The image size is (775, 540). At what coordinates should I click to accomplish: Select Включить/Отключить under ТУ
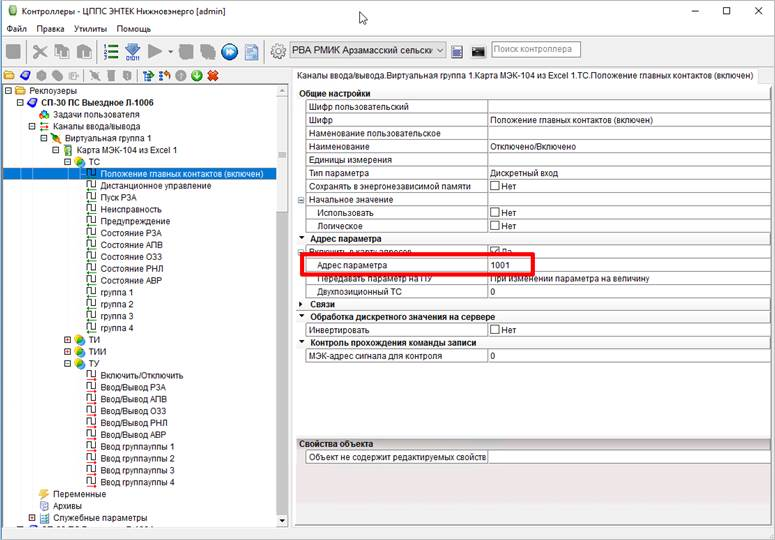click(141, 375)
